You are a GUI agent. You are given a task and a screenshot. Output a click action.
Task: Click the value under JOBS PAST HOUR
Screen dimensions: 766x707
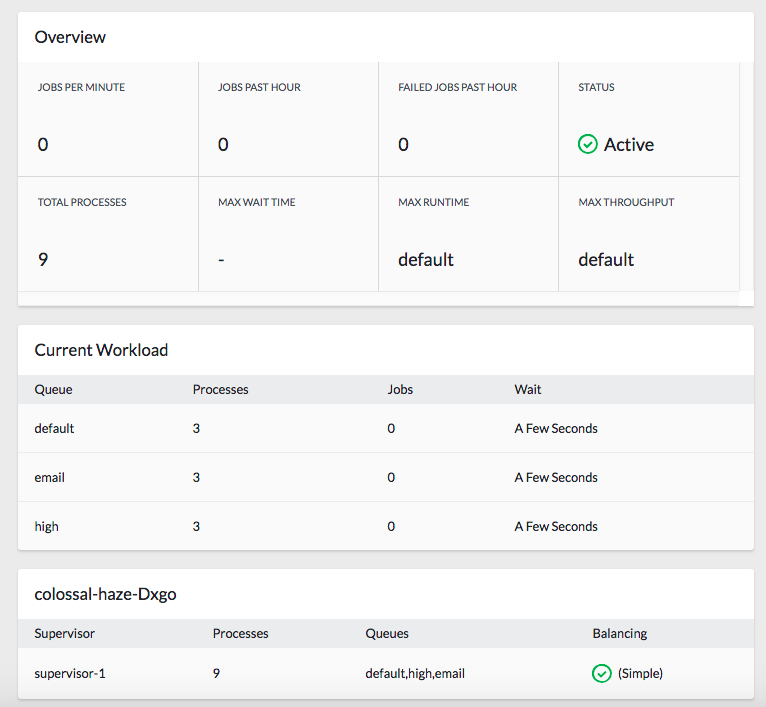coord(223,145)
